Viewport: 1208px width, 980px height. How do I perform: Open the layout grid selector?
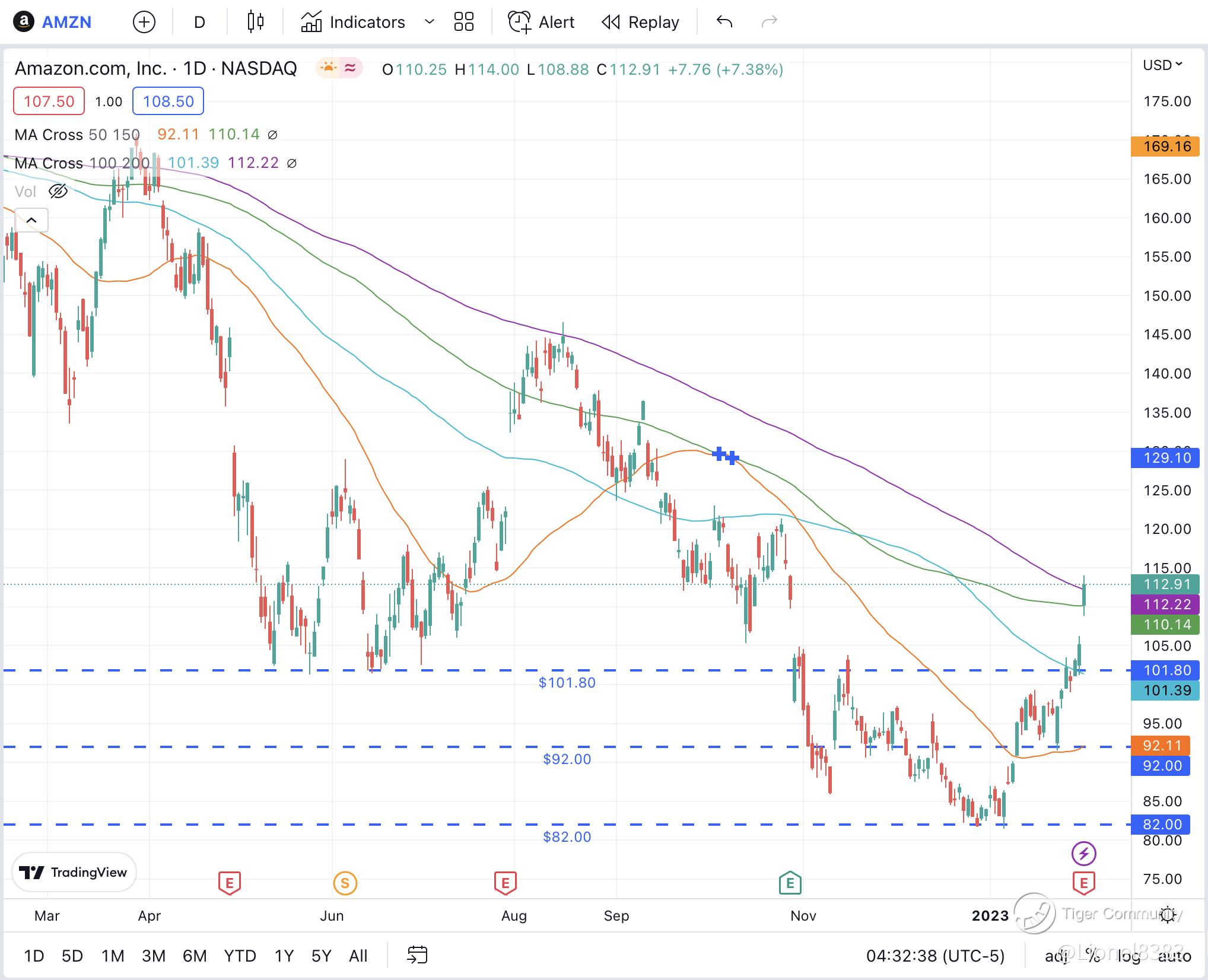(463, 22)
